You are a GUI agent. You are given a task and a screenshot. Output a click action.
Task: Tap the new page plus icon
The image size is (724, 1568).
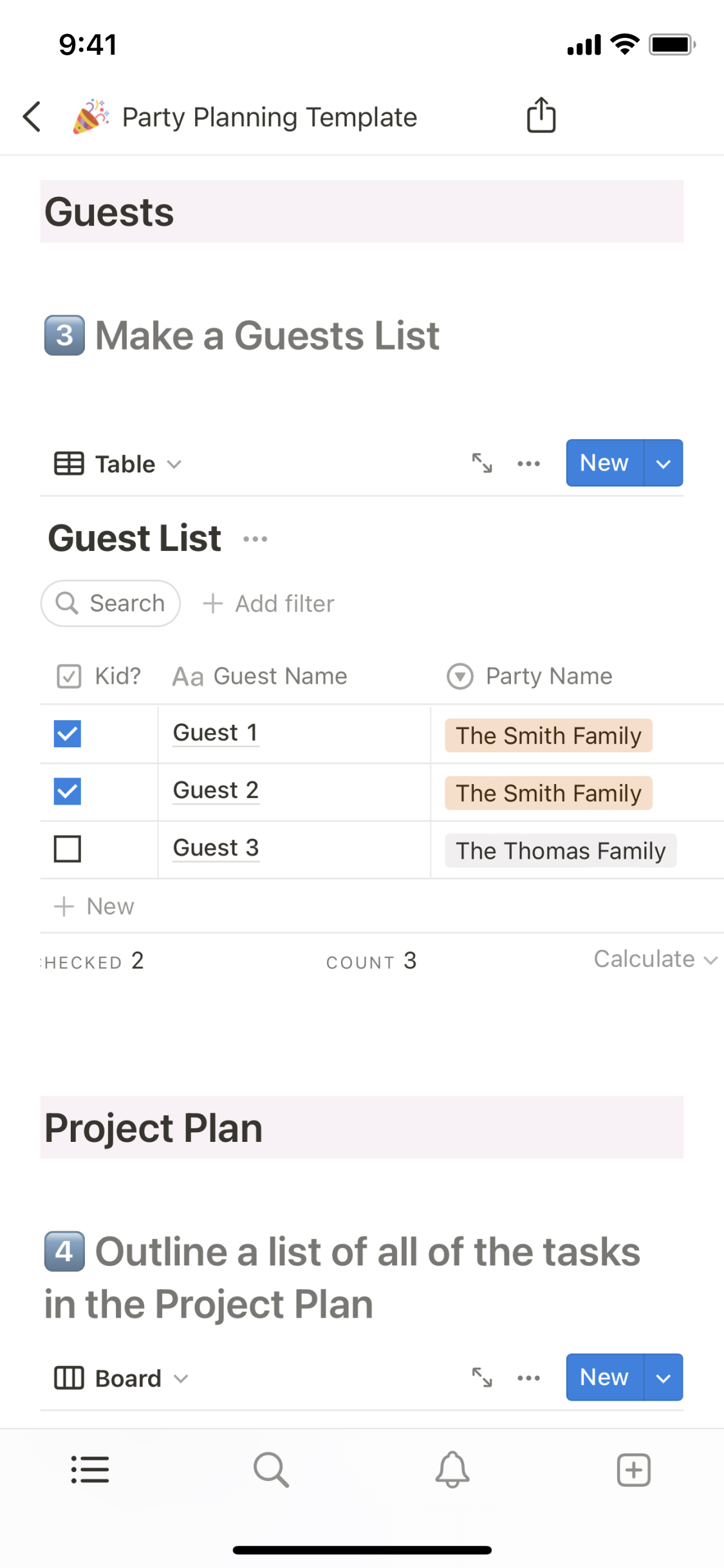coord(633,1470)
